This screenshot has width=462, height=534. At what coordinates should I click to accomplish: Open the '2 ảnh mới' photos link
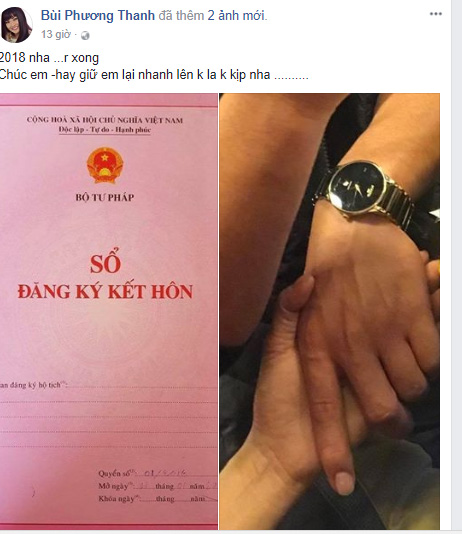237,16
